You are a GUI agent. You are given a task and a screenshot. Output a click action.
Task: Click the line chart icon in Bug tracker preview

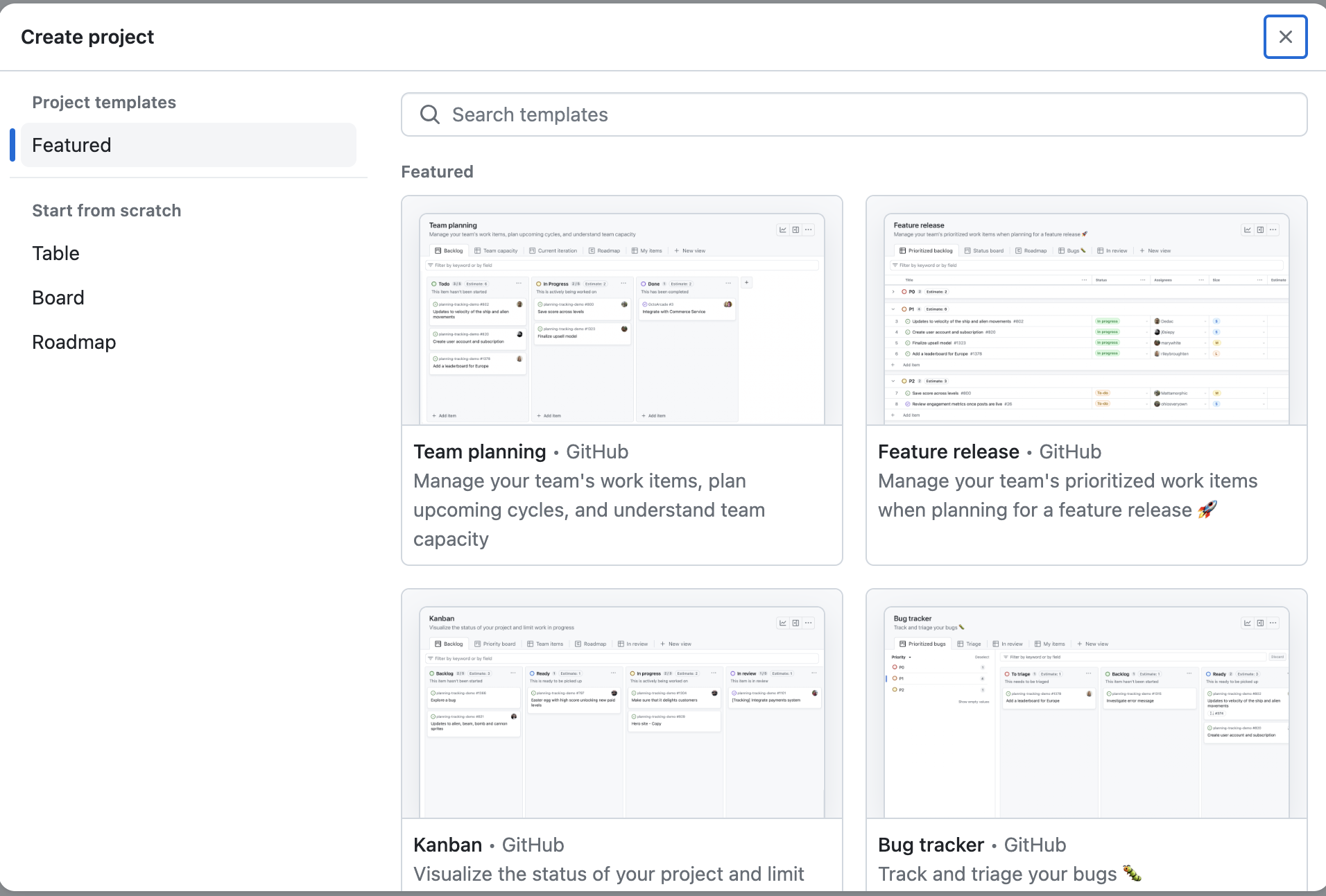(1248, 623)
